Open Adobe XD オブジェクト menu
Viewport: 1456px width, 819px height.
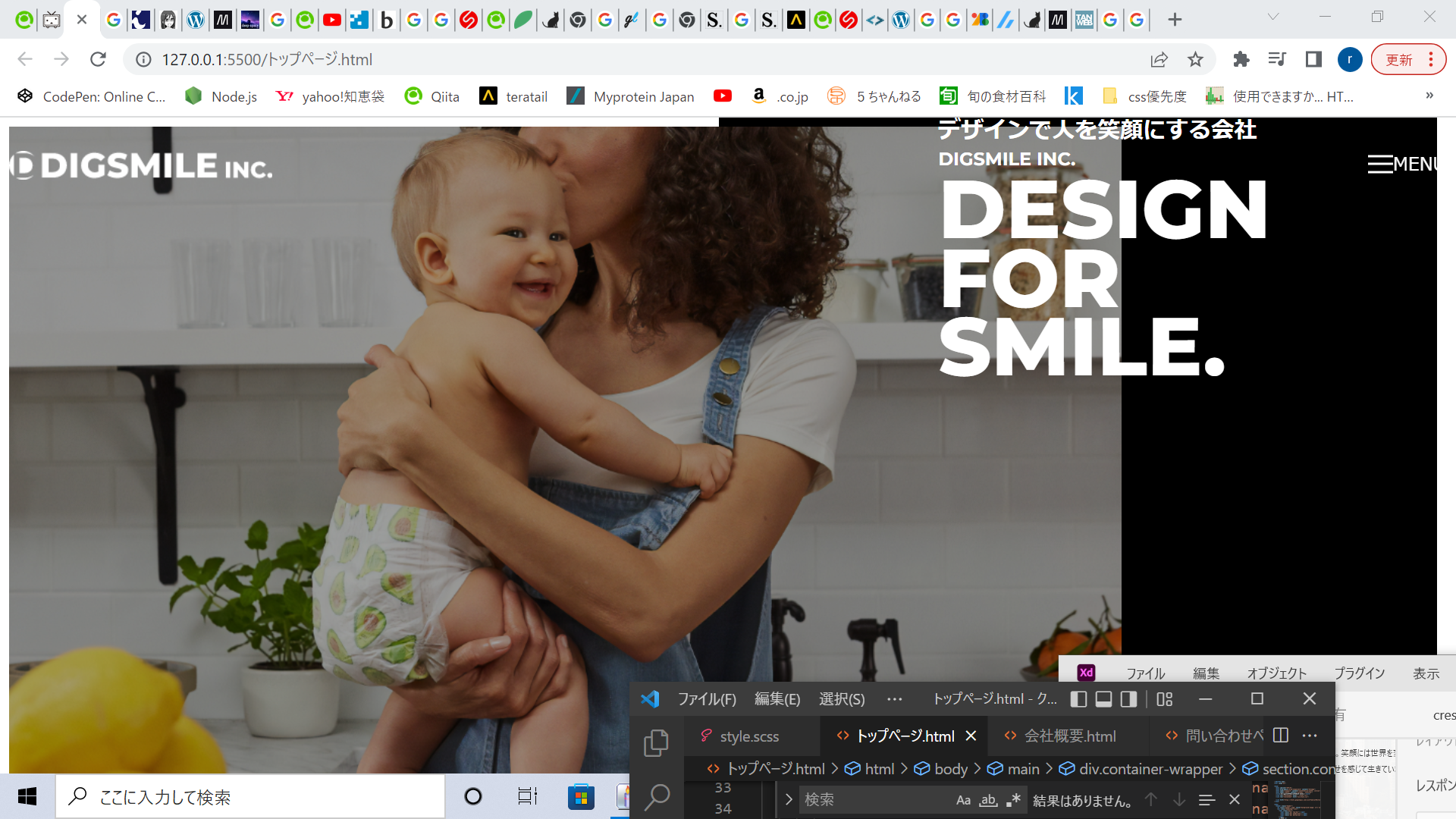click(1277, 673)
